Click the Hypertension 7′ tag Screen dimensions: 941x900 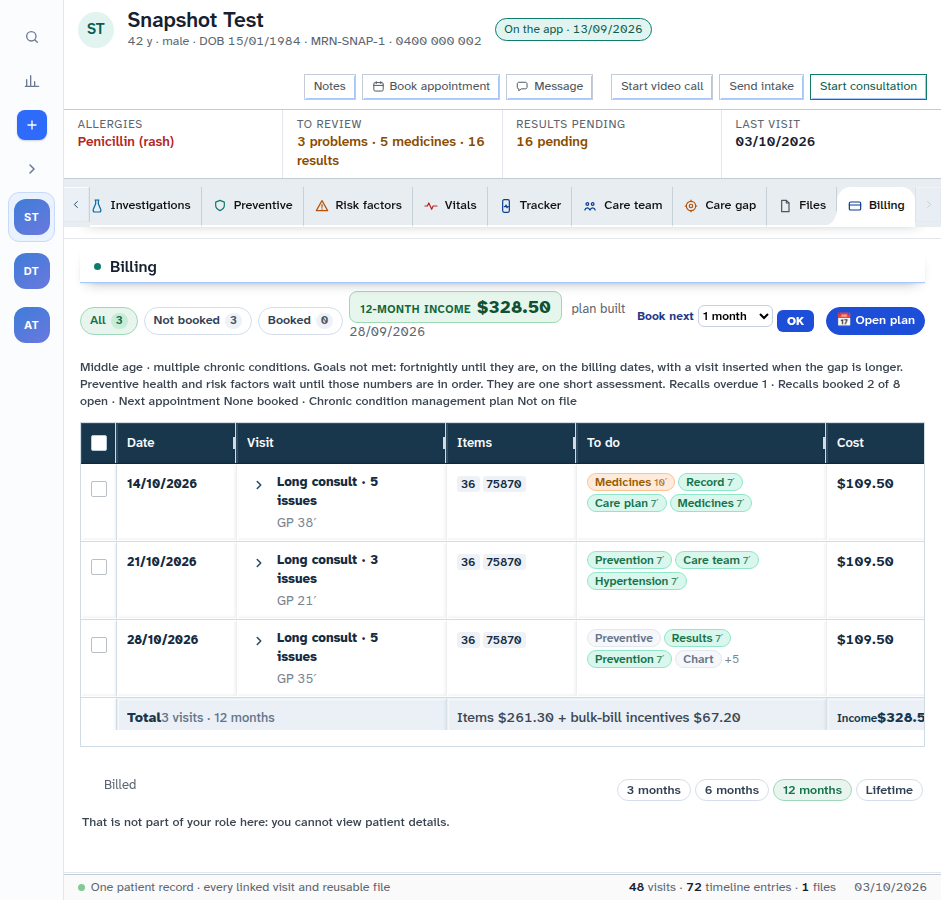pyautogui.click(x=636, y=581)
